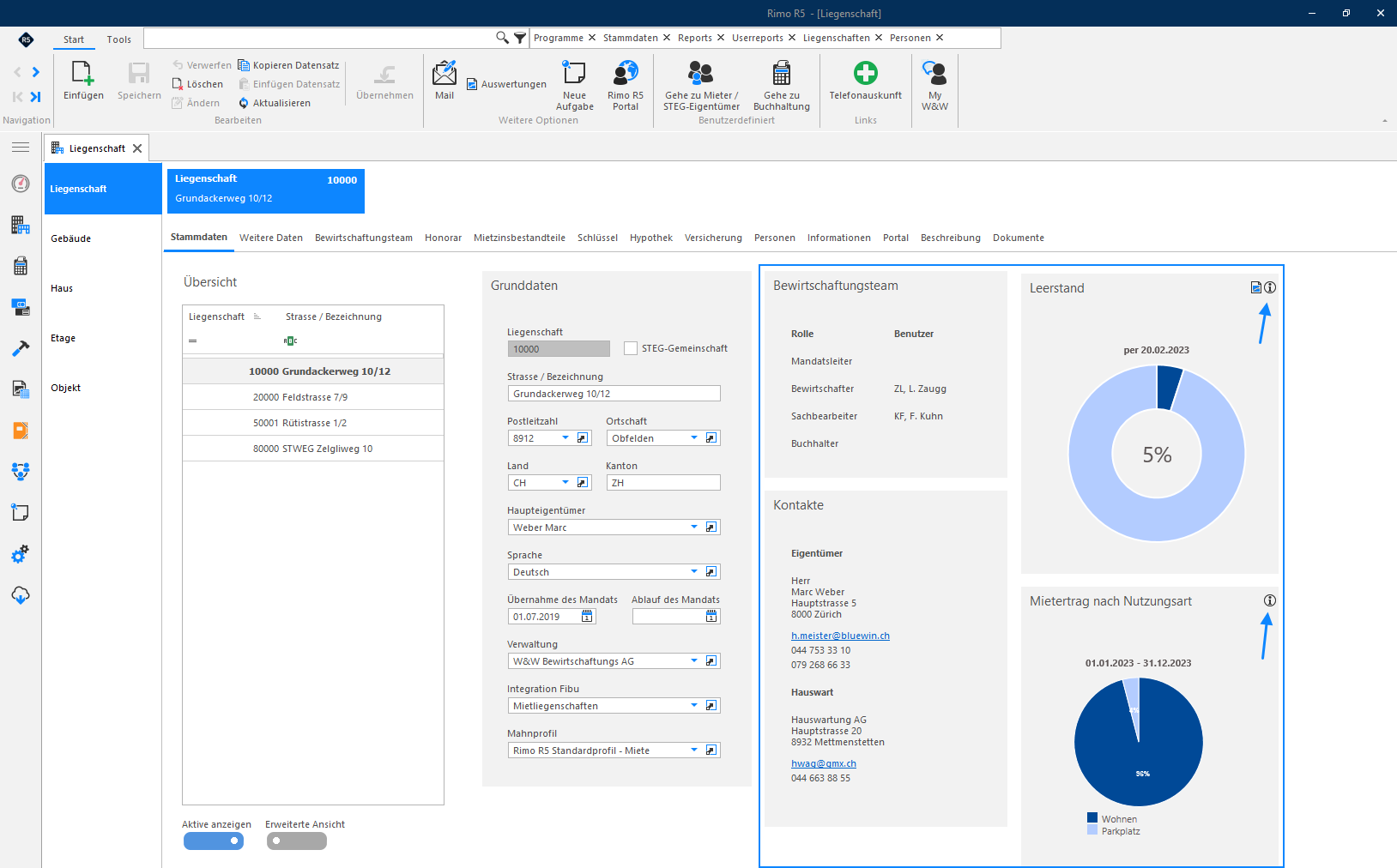Image resolution: width=1397 pixels, height=868 pixels.
Task: Go to Mieter / STEG-Eigentümer
Action: pyautogui.click(x=701, y=86)
